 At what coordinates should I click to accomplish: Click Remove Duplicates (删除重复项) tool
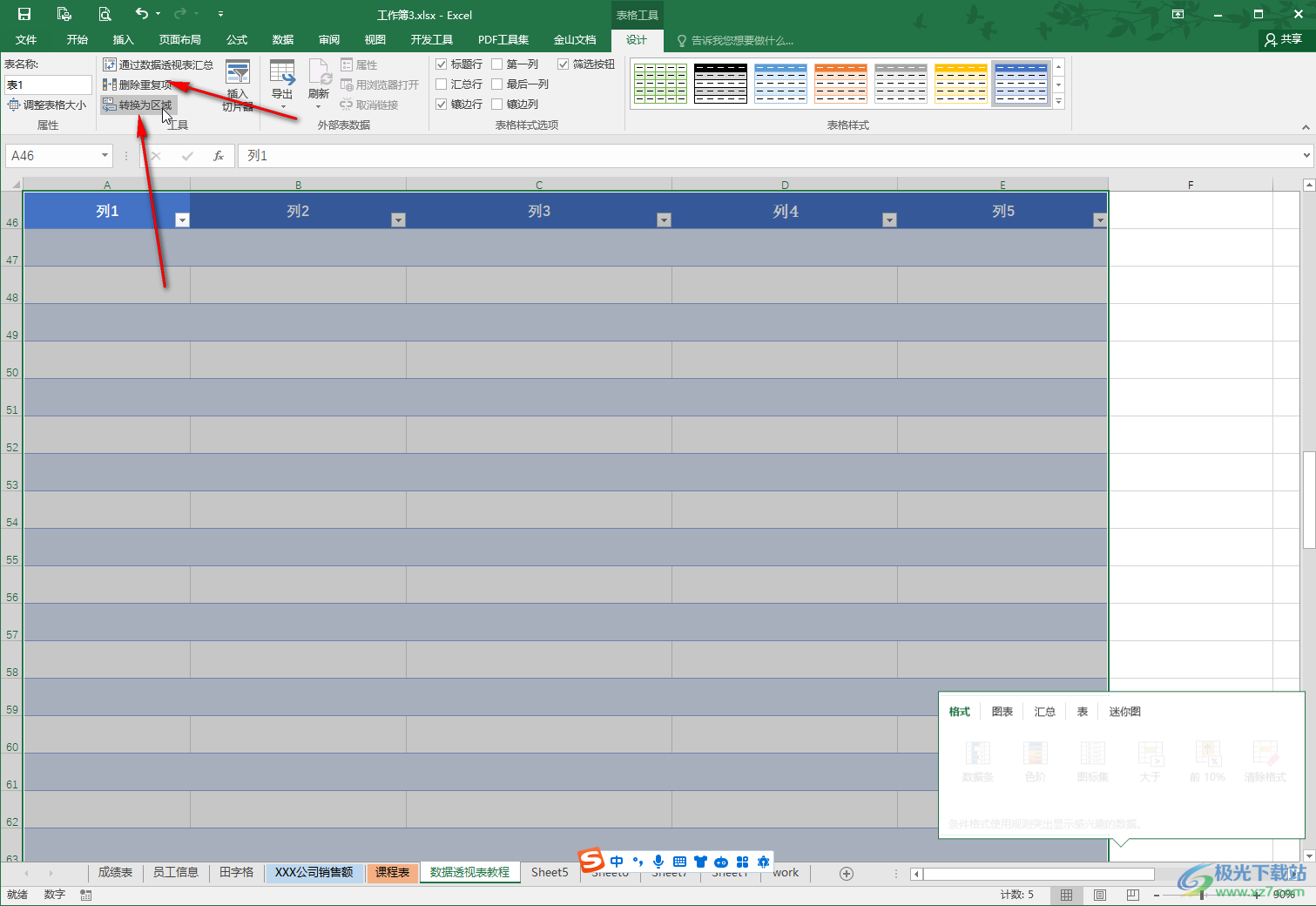(138, 85)
